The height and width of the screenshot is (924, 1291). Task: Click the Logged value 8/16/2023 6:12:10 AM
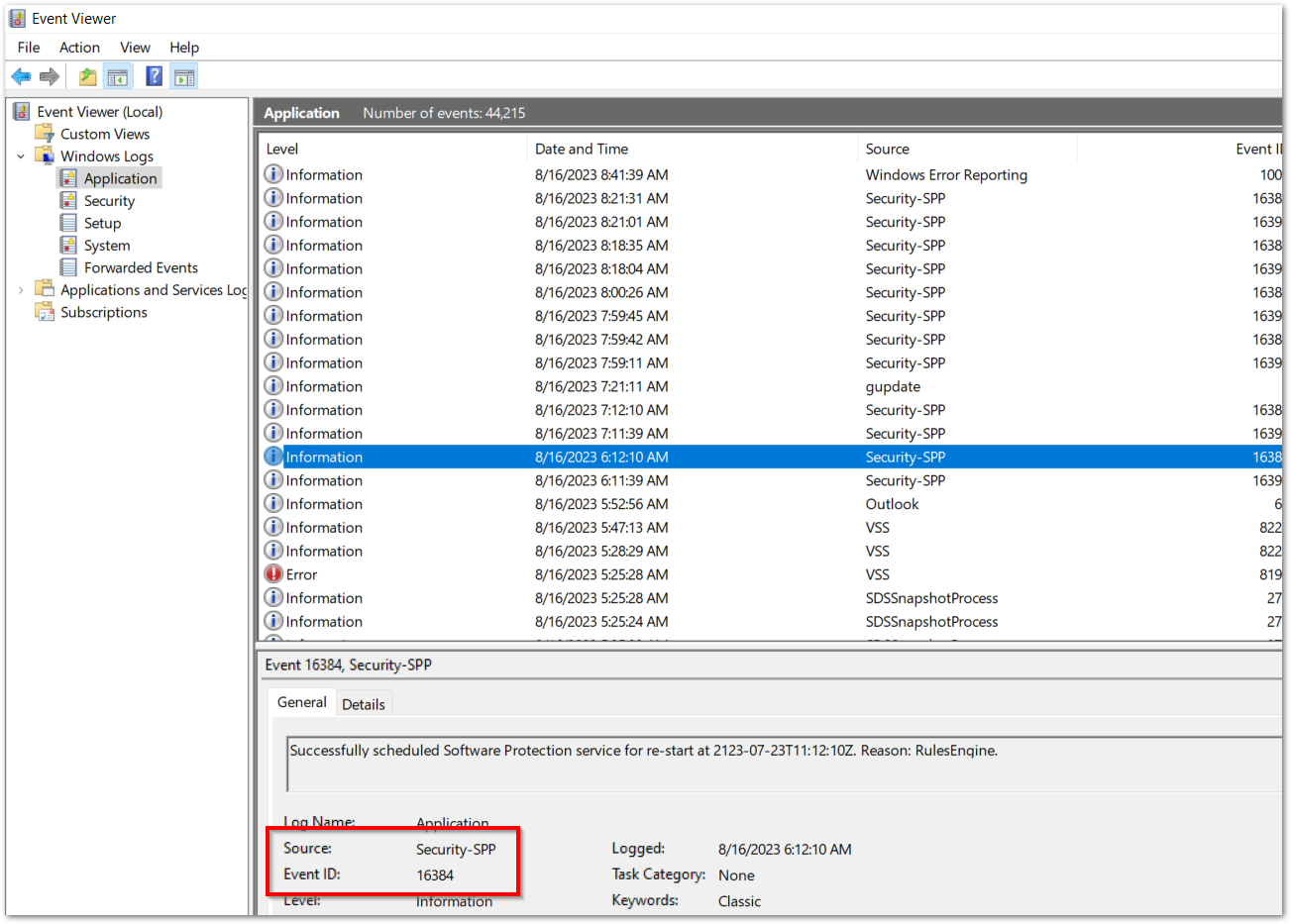click(785, 850)
